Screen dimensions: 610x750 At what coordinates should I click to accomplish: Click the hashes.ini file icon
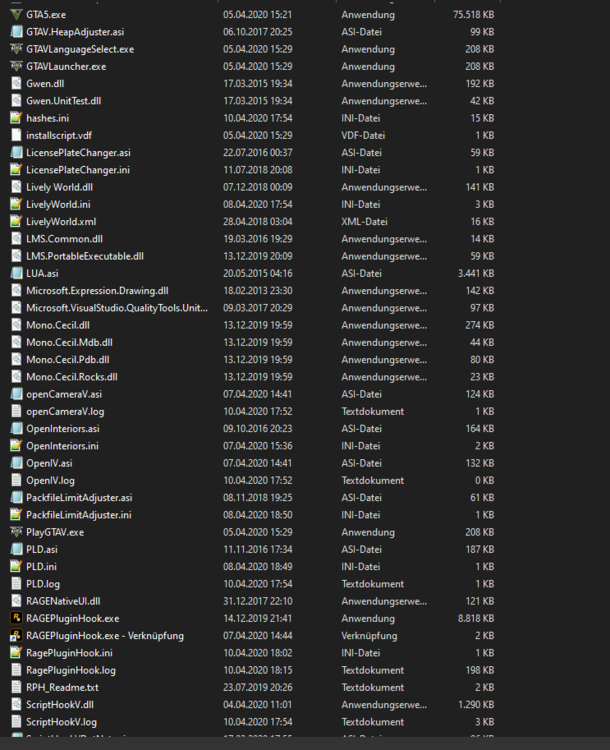coord(16,118)
